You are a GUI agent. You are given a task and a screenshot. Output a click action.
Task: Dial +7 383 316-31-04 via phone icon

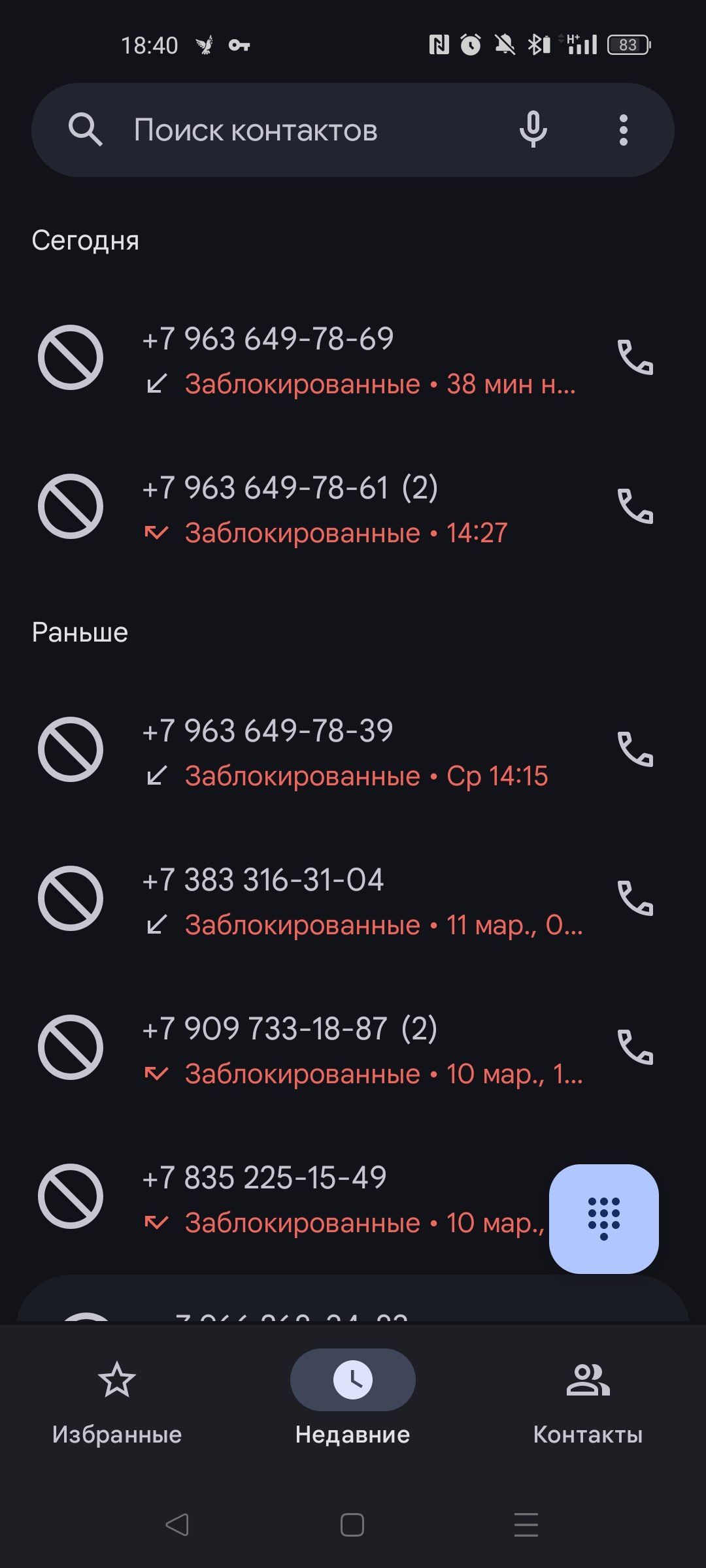click(x=635, y=898)
